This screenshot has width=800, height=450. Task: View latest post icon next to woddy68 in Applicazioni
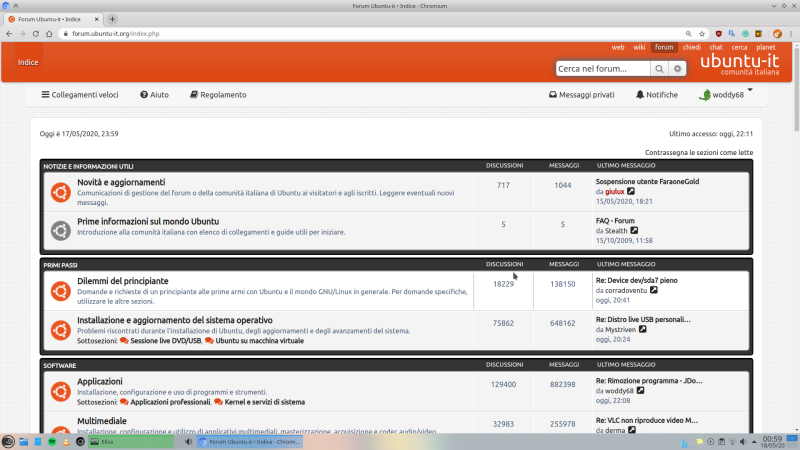pos(640,391)
